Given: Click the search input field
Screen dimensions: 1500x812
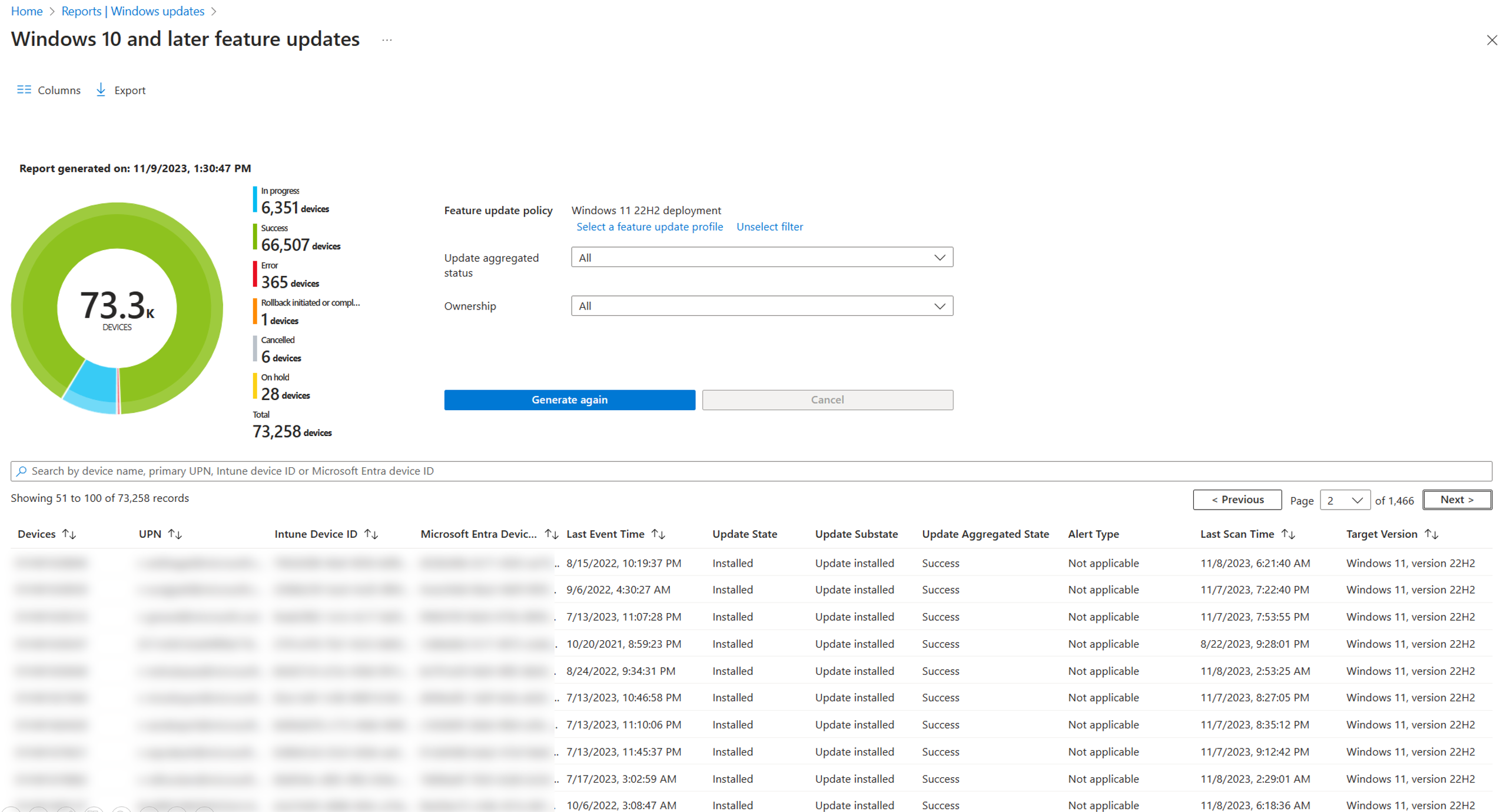Looking at the screenshot, I should pyautogui.click(x=749, y=471).
